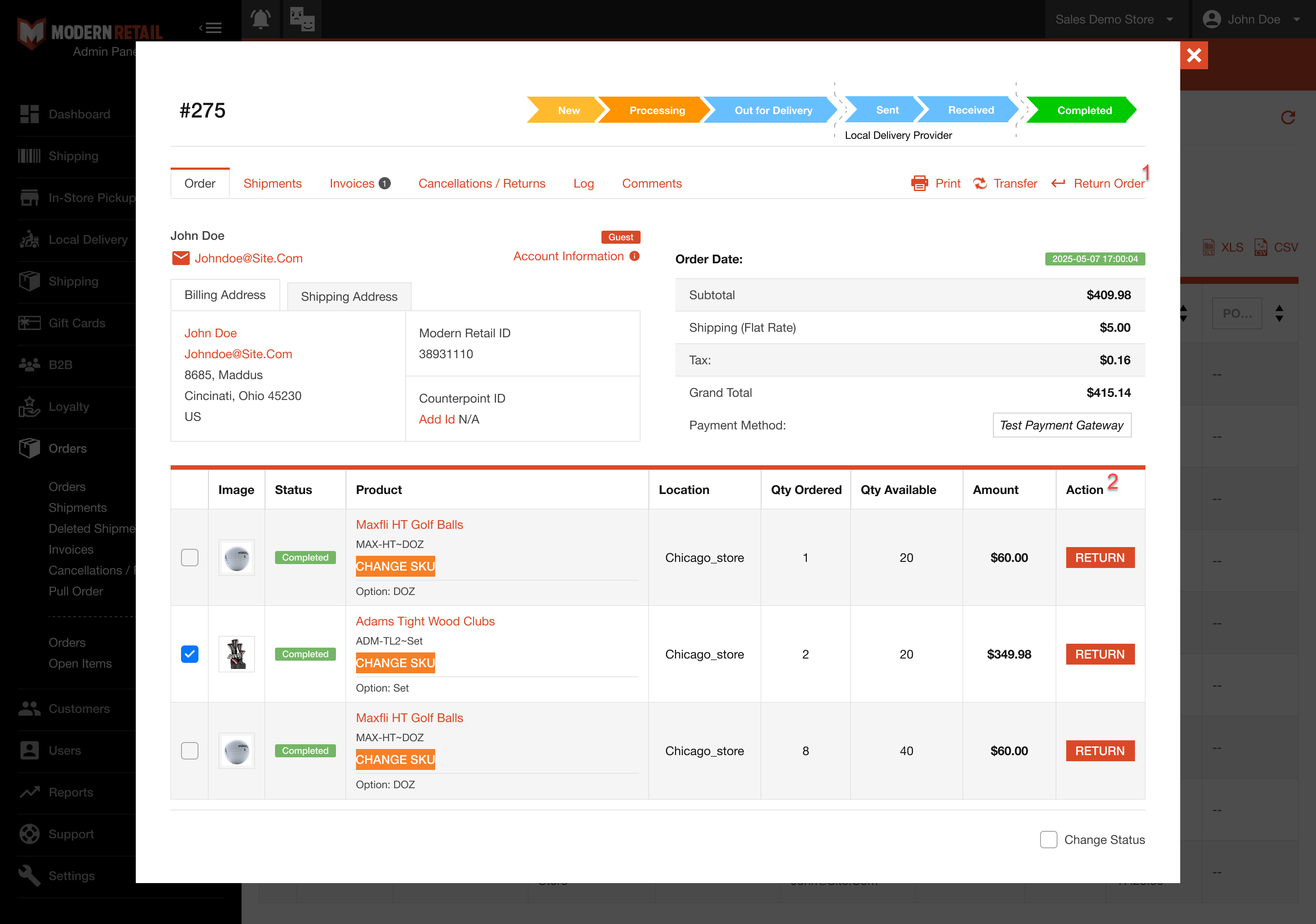This screenshot has height=924, width=1316.
Task: Click the Account Information info icon
Action: tap(634, 256)
